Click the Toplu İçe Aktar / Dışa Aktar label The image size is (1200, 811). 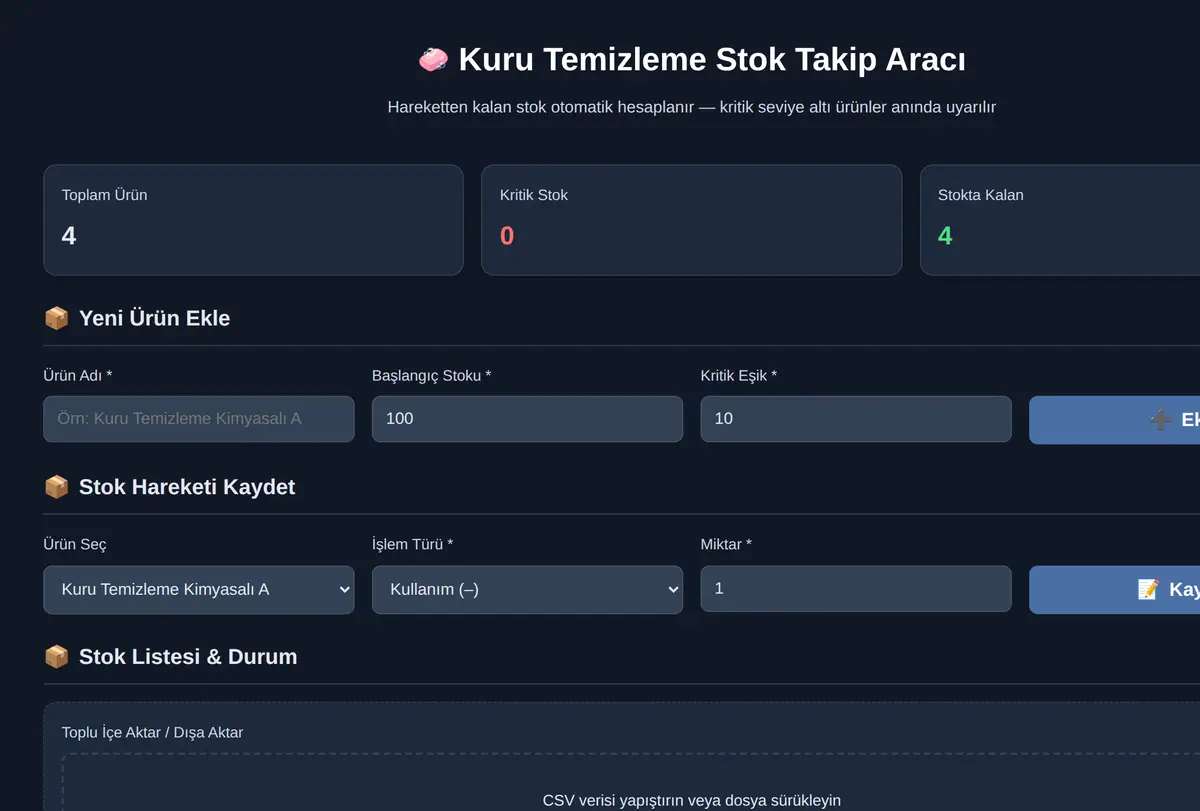[152, 732]
